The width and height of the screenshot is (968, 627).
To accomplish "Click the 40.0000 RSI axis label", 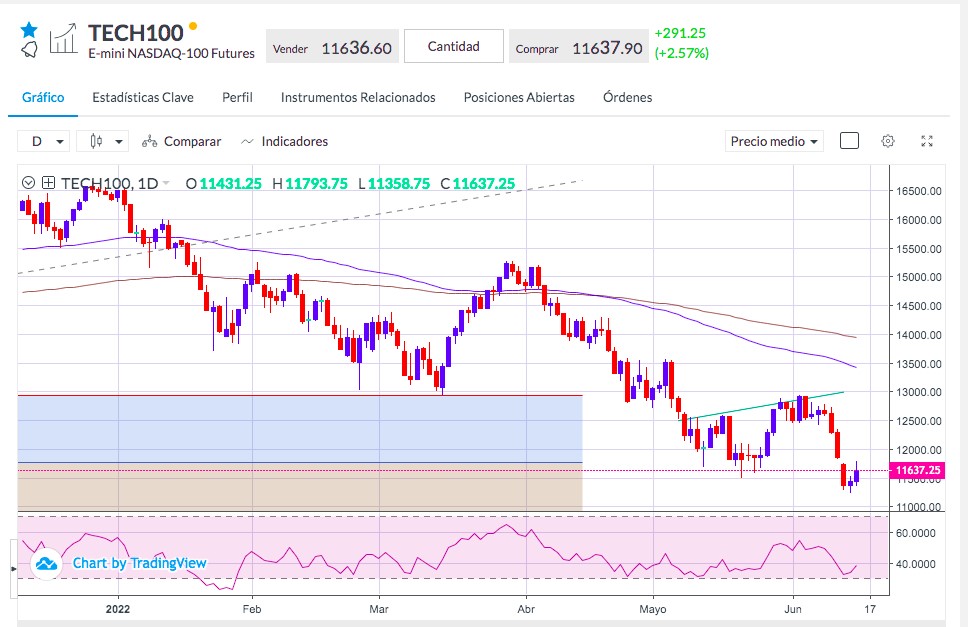I will point(916,563).
